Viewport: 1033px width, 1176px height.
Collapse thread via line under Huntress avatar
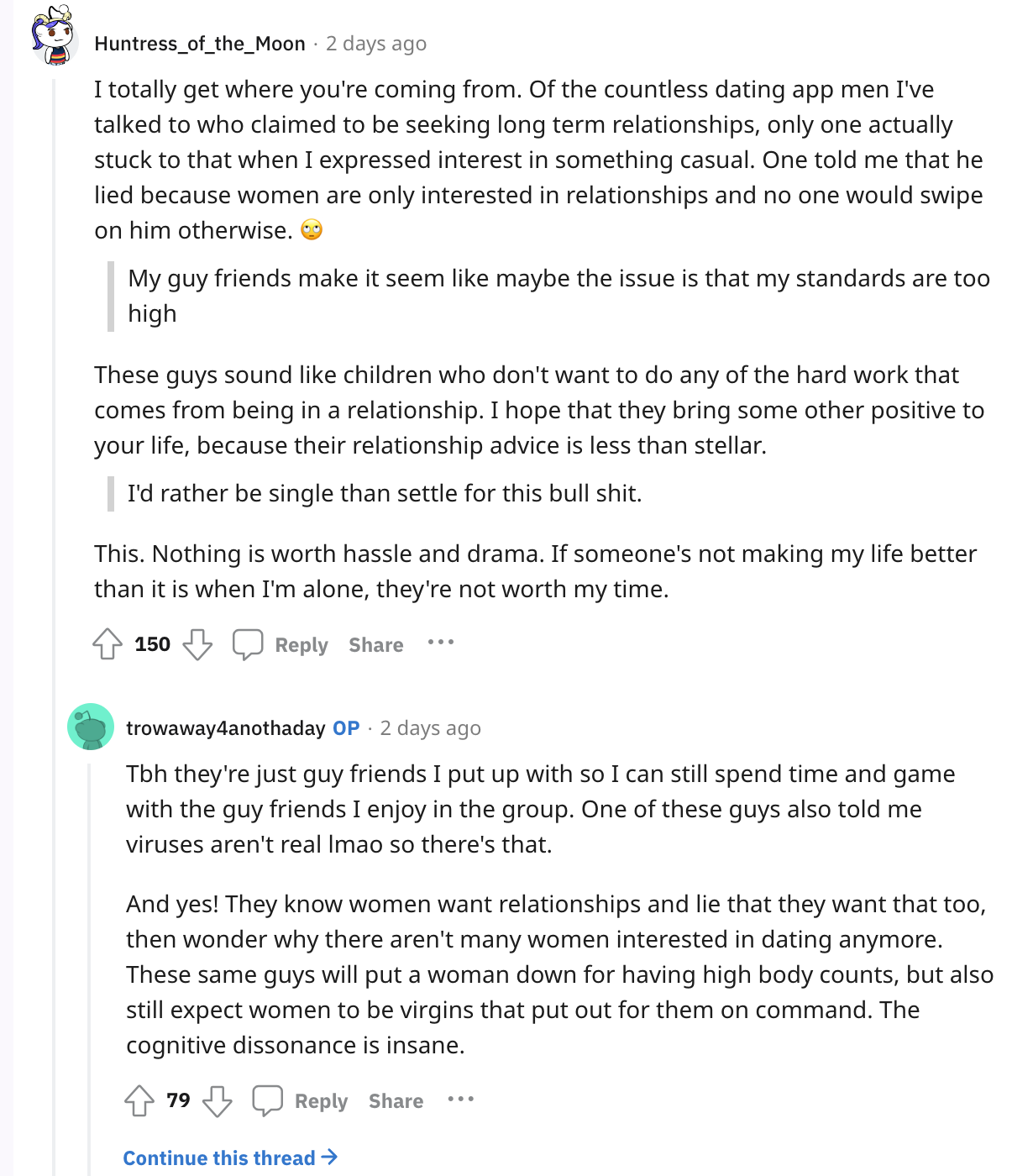coord(54,622)
